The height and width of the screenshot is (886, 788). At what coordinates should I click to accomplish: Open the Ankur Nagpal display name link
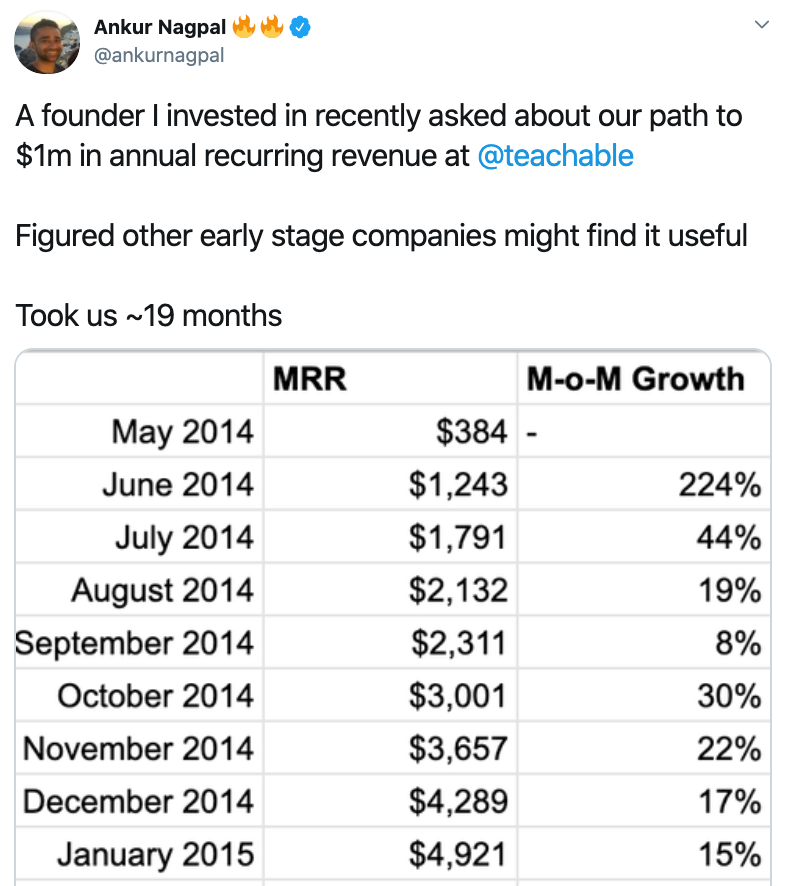pos(160,27)
